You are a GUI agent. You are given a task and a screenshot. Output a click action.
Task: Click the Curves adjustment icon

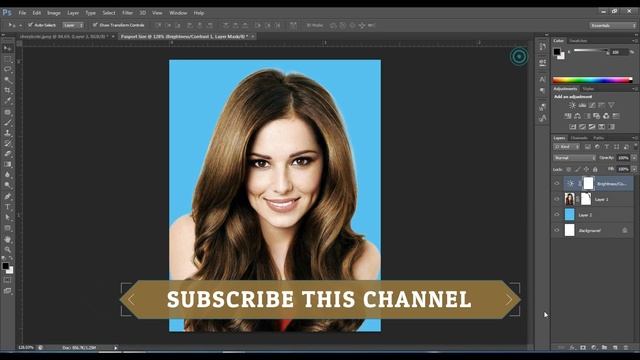coord(592,105)
